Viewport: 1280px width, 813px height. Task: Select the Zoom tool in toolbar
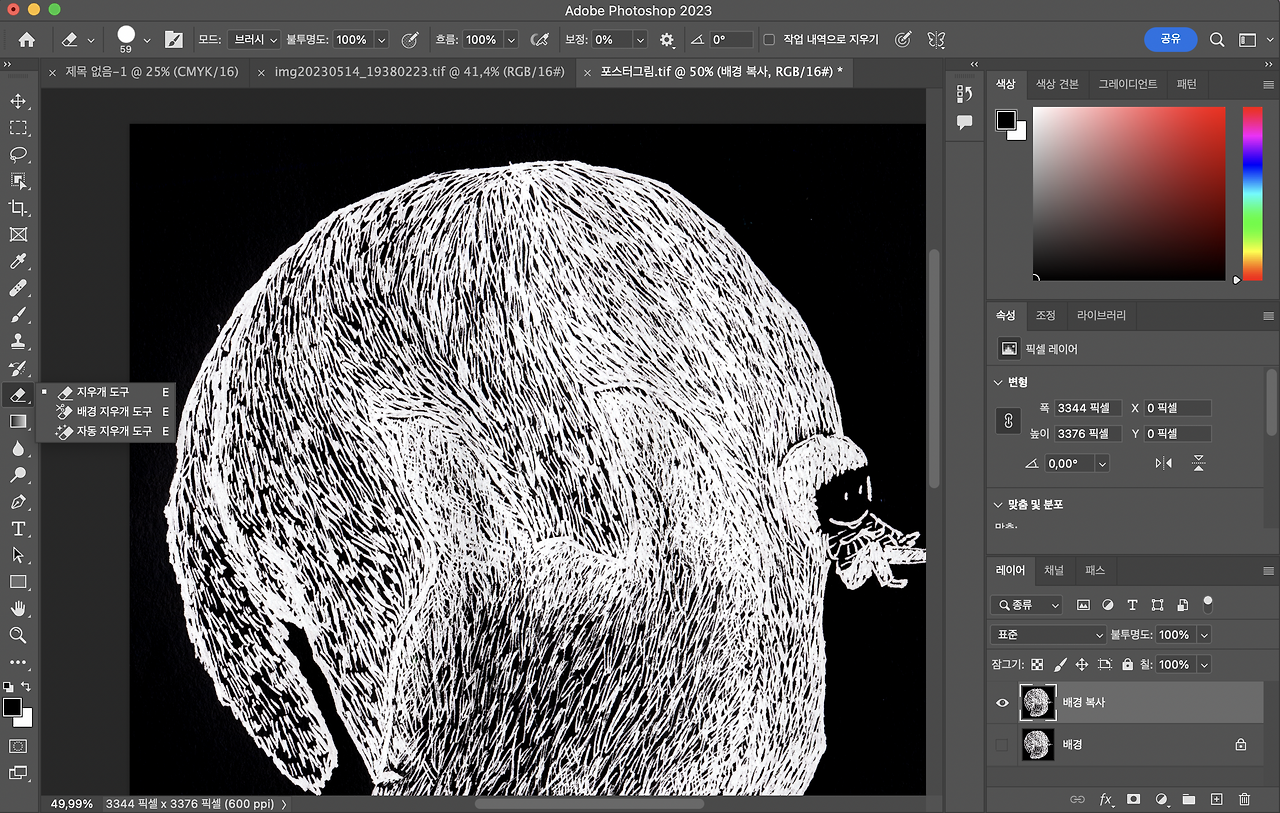click(x=18, y=635)
